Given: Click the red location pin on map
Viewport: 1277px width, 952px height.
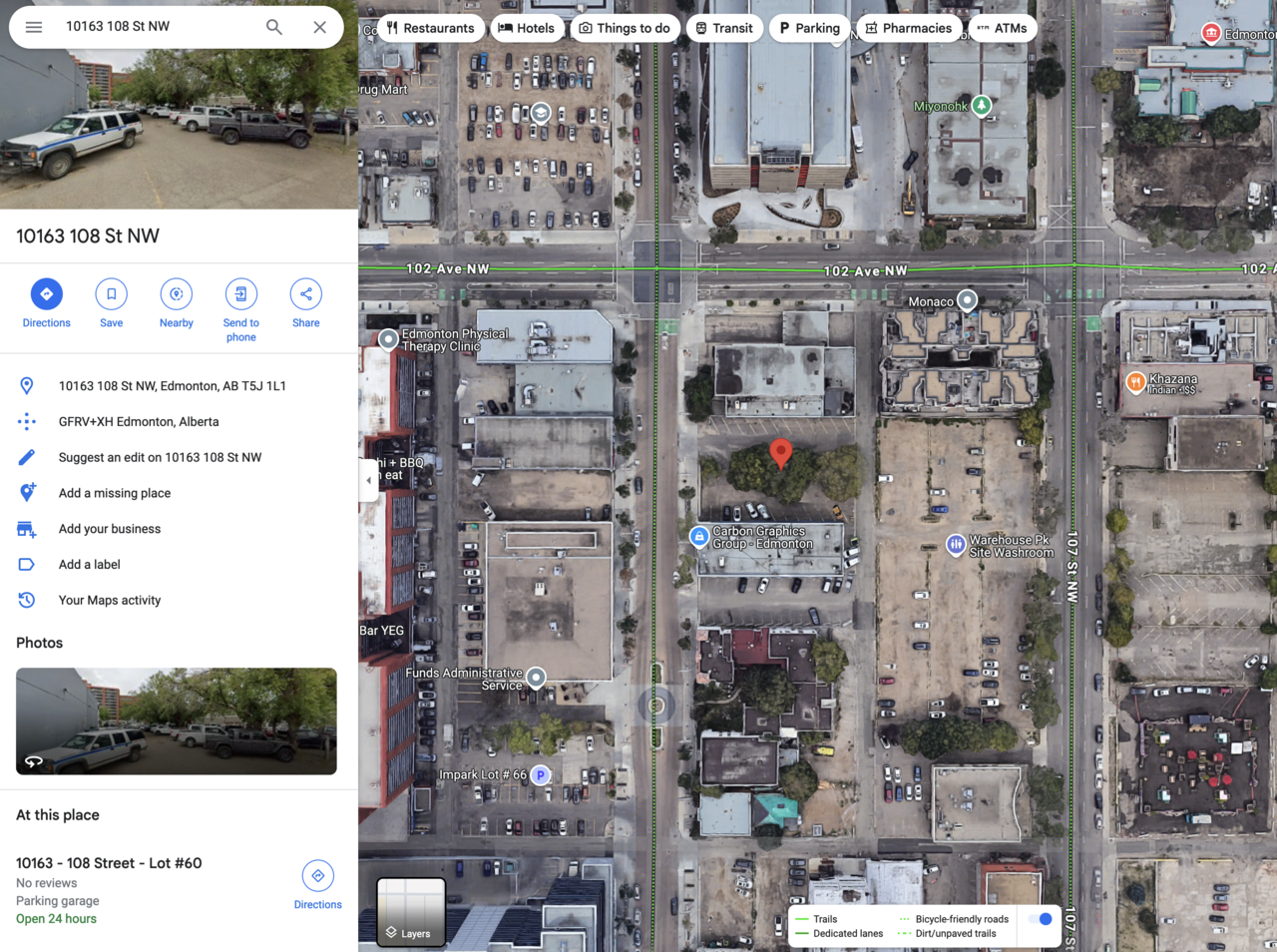Looking at the screenshot, I should pos(781,453).
